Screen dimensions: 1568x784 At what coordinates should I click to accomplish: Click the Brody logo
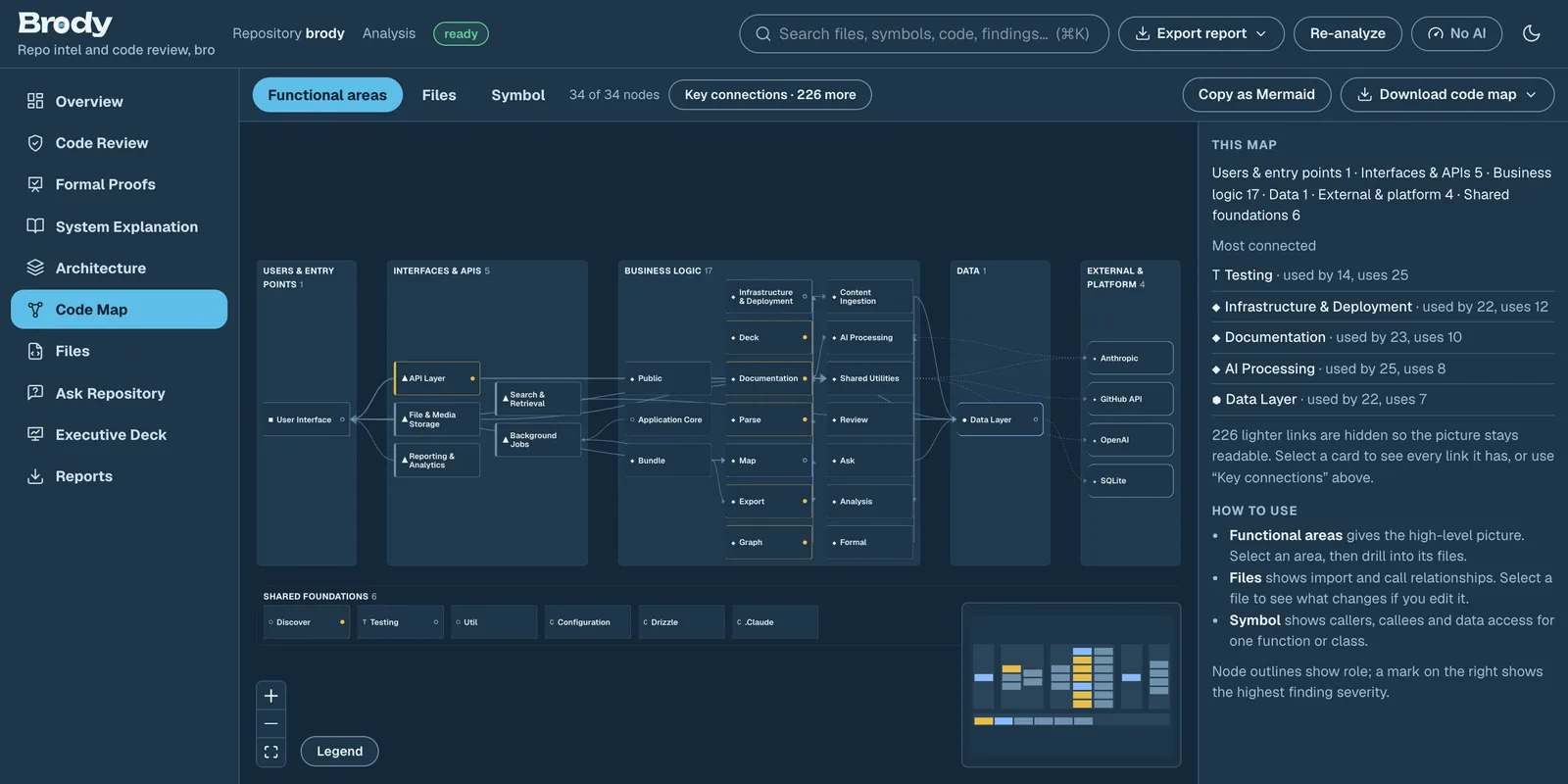(x=66, y=24)
